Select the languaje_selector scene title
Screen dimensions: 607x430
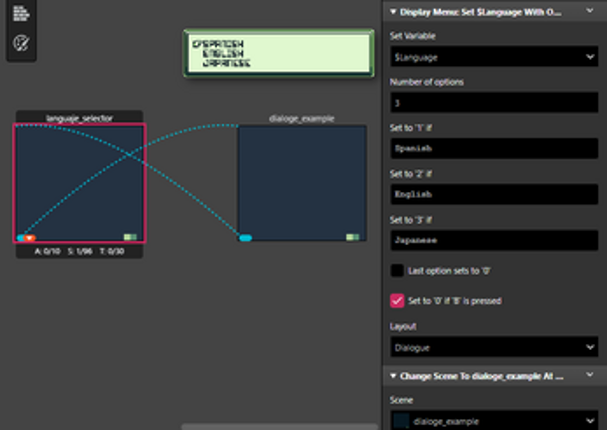click(x=79, y=118)
